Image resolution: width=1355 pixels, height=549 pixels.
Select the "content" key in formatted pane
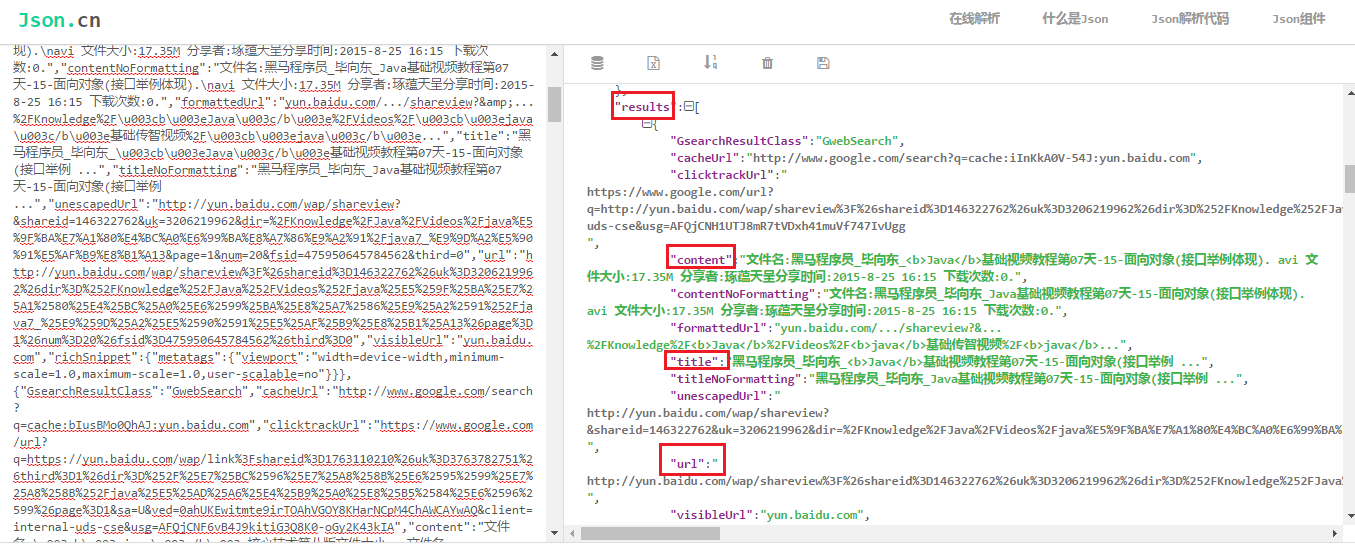700,260
